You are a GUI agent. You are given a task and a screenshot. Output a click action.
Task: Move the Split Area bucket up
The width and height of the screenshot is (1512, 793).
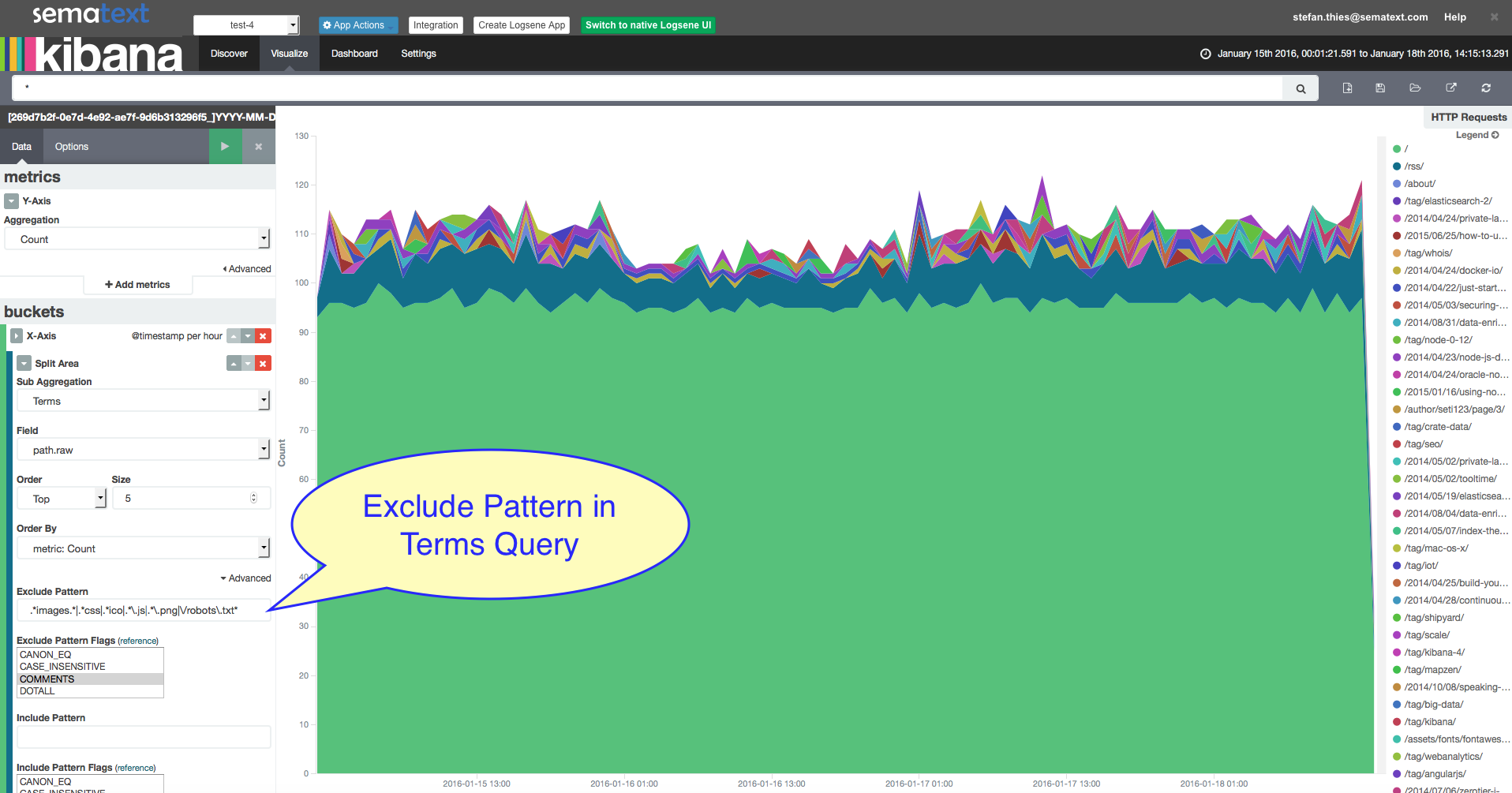[x=234, y=363]
